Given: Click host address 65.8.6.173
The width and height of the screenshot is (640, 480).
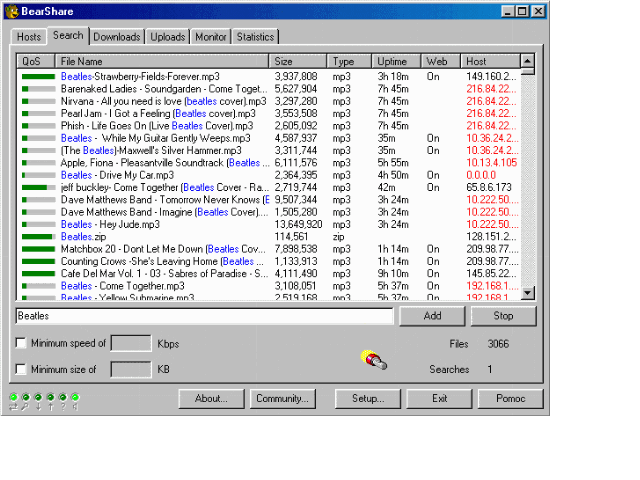Looking at the screenshot, I should pyautogui.click(x=489, y=188).
